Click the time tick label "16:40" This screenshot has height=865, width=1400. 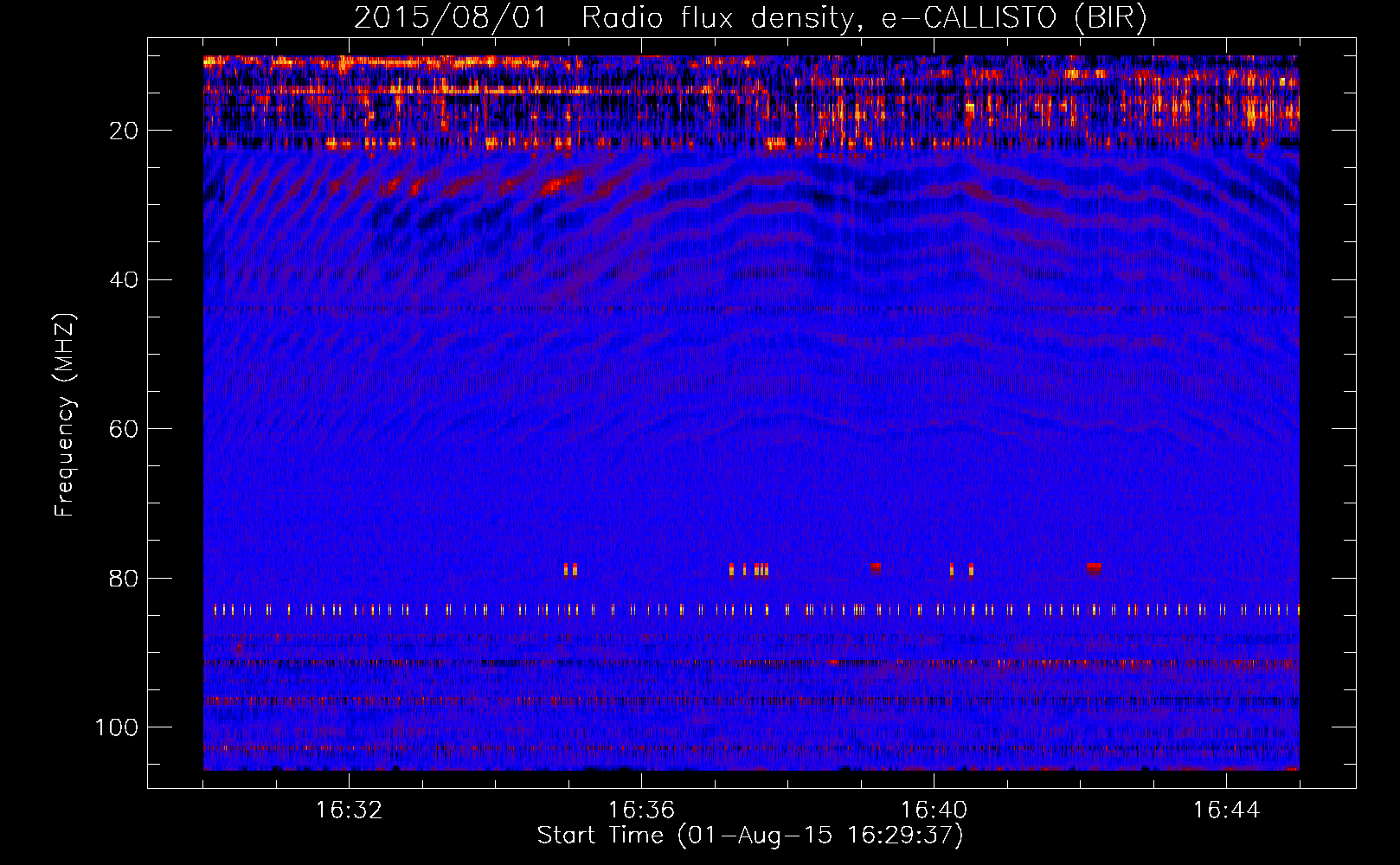(934, 811)
